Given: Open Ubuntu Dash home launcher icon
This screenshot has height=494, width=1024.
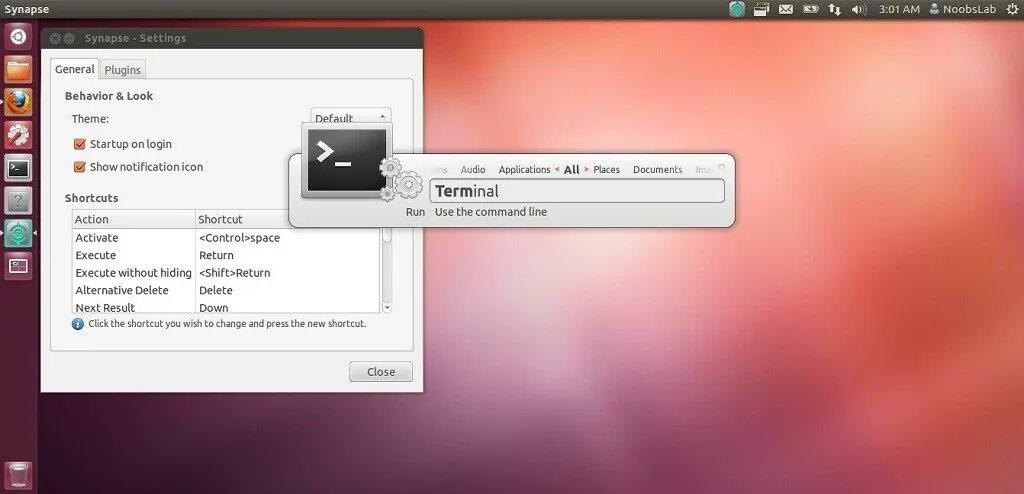Looking at the screenshot, I should click(18, 36).
